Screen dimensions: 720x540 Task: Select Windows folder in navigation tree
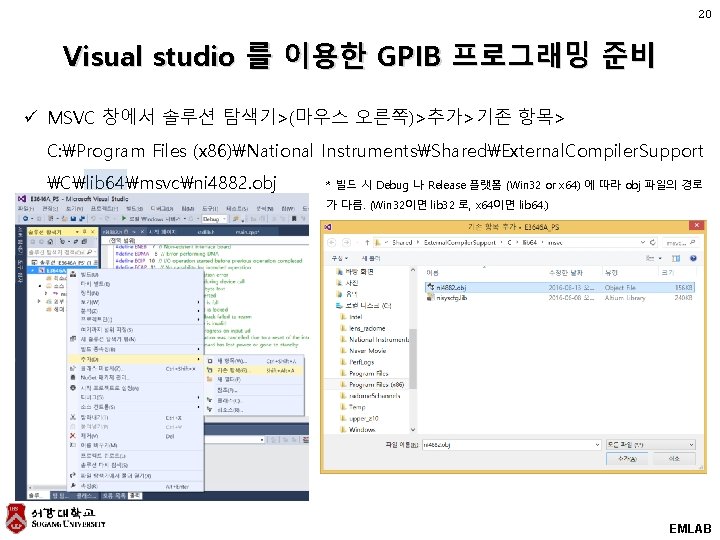point(357,429)
